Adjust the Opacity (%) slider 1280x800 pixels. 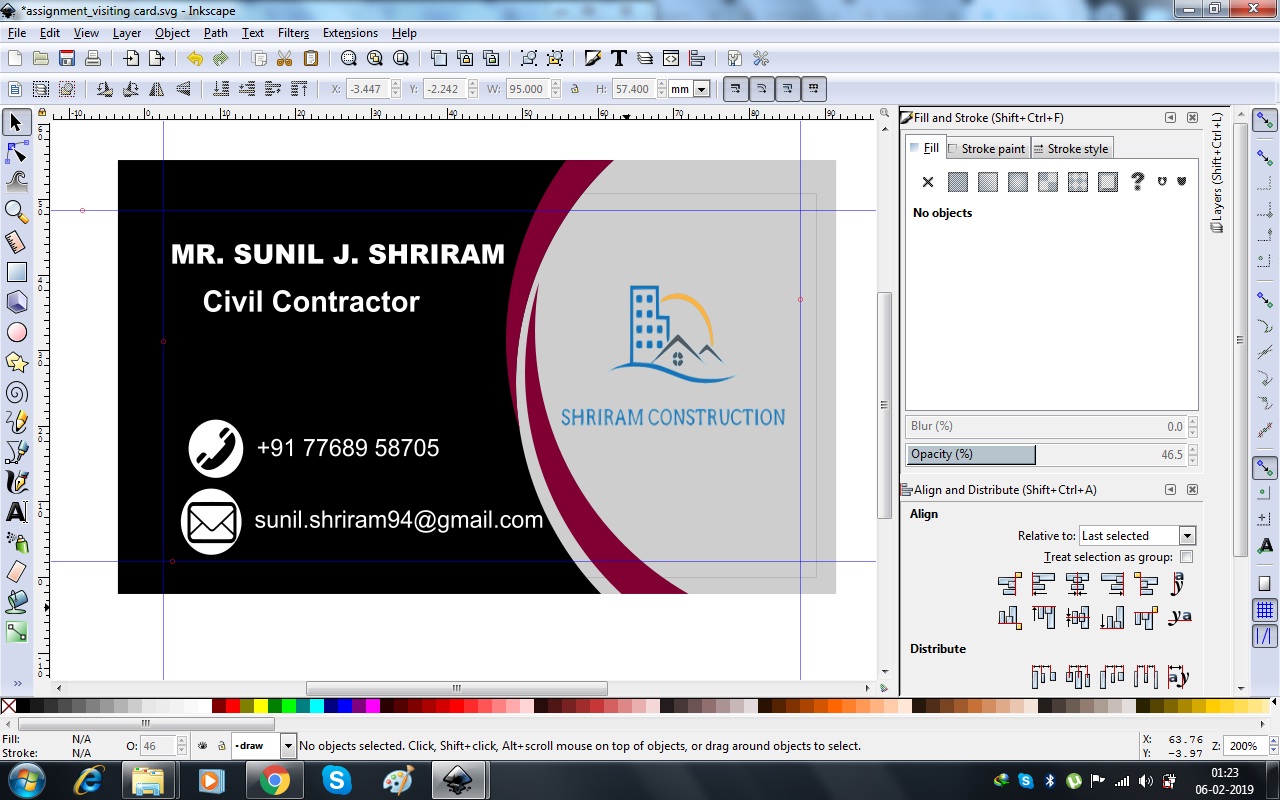click(1045, 454)
